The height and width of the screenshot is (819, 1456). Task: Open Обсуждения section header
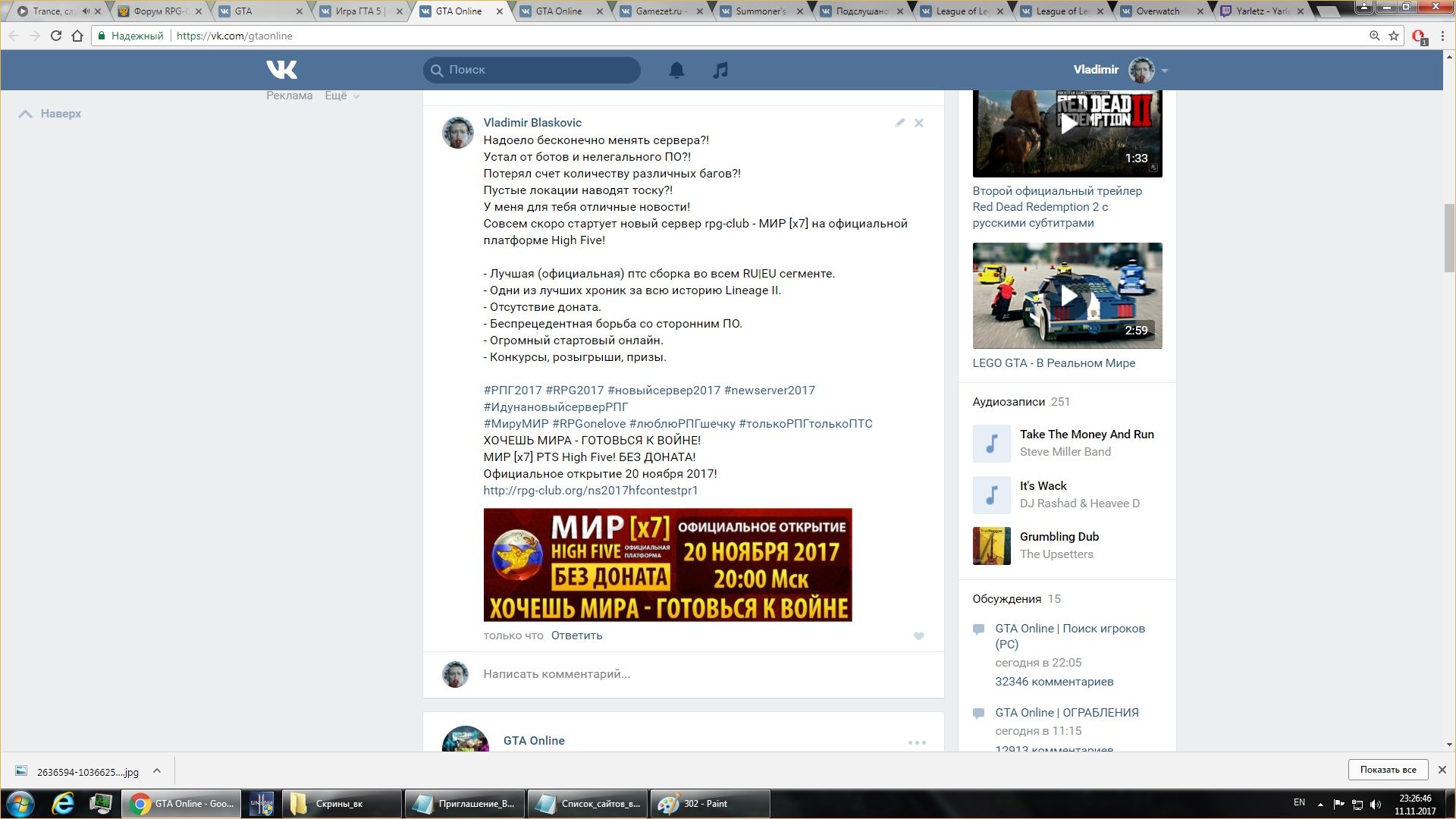(1007, 599)
